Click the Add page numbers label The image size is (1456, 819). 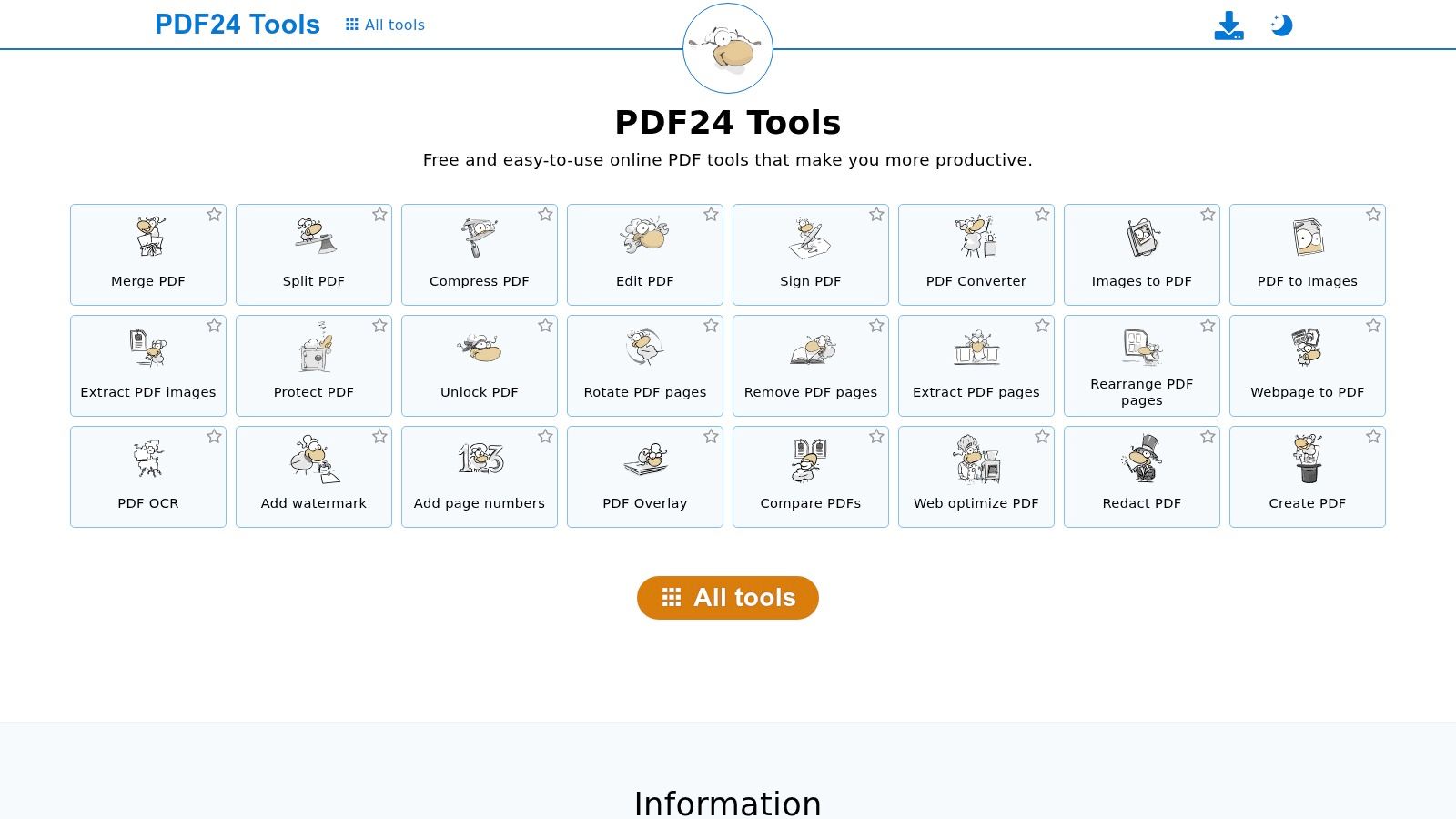click(x=480, y=503)
